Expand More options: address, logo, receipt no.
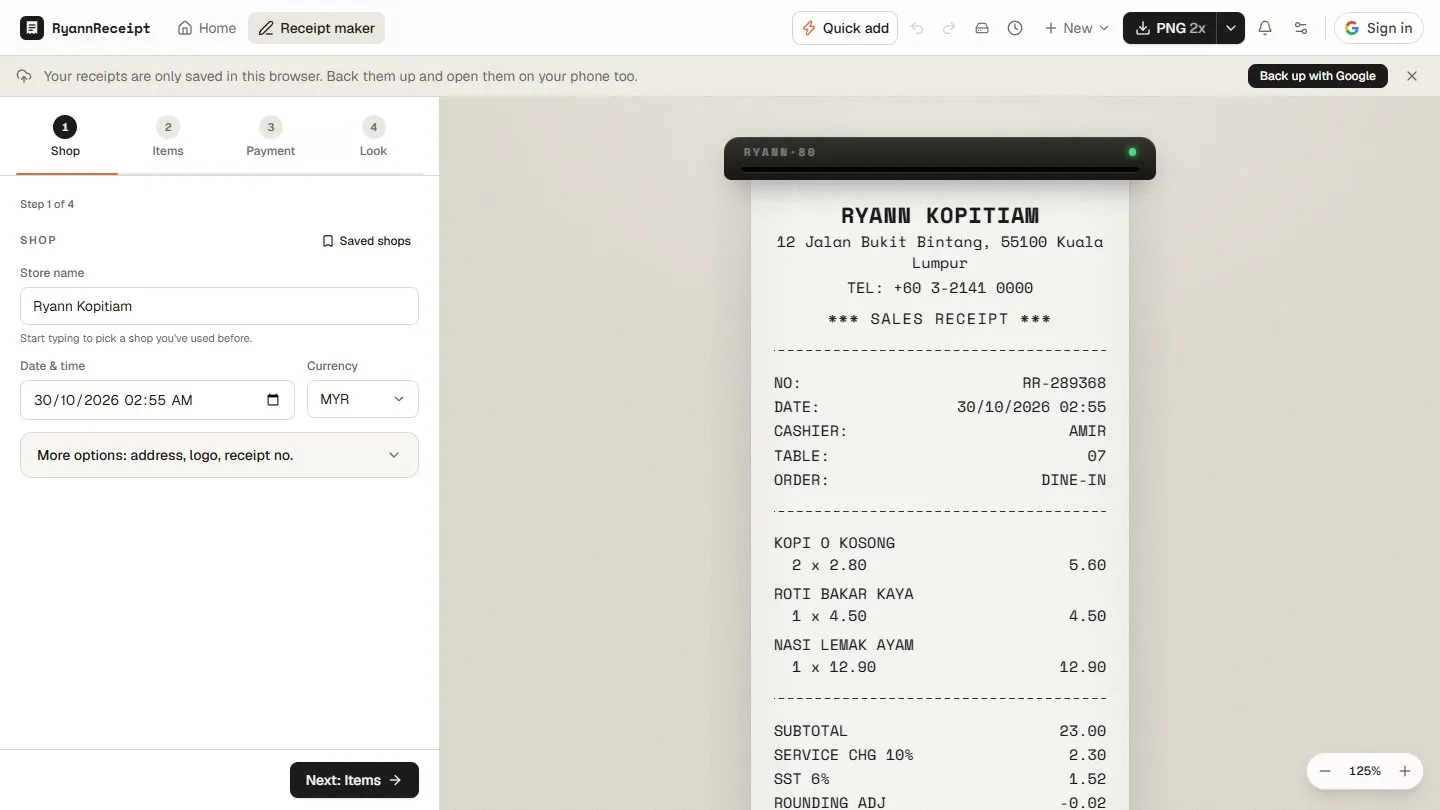This screenshot has width=1440, height=810. 219,455
